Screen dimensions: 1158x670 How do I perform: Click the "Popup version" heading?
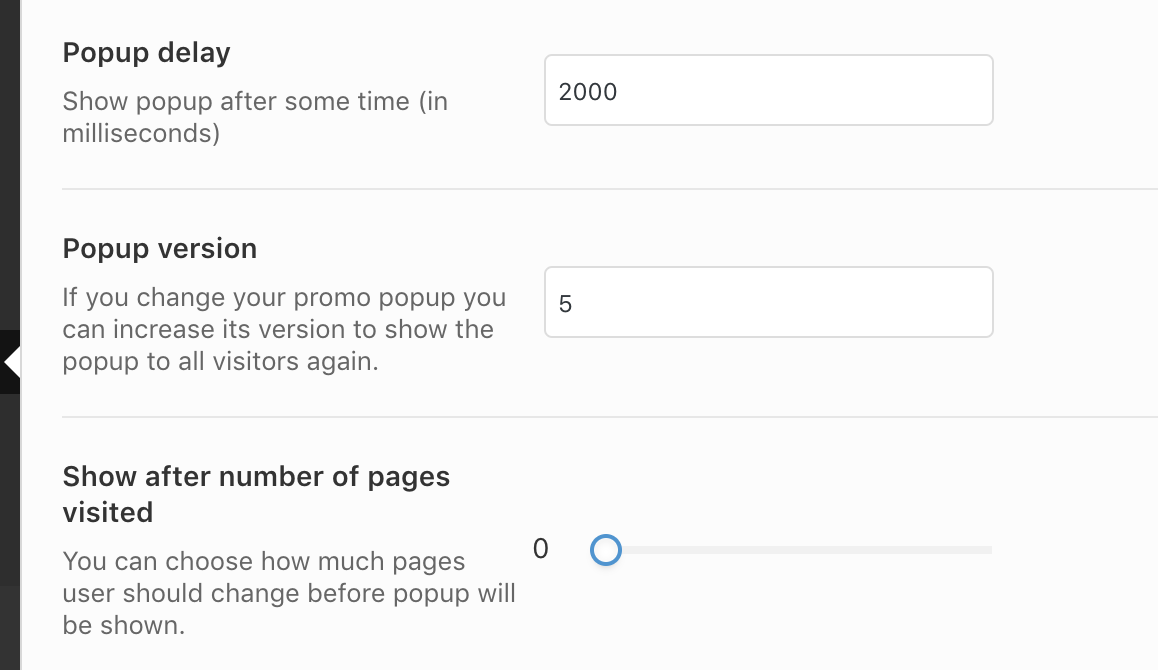(160, 248)
